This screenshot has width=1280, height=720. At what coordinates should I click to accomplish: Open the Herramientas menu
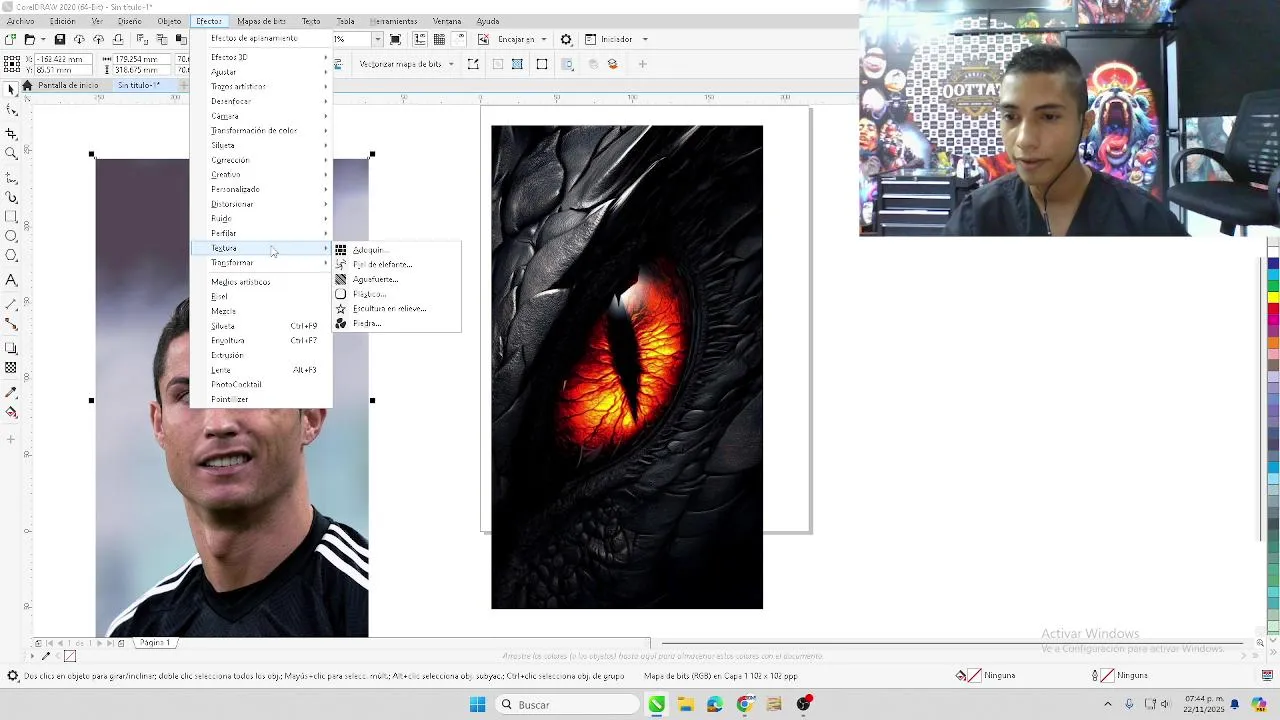(x=393, y=21)
